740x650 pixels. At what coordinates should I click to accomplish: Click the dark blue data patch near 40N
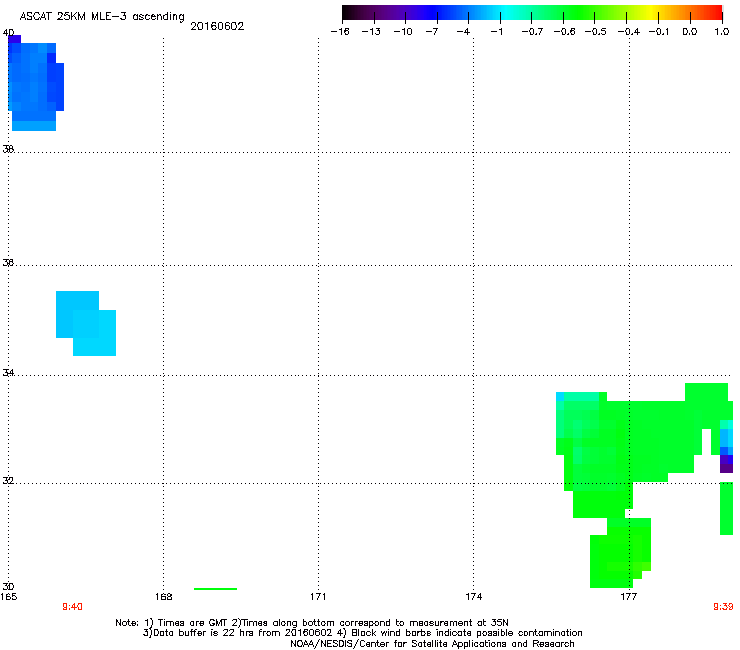pyautogui.click(x=36, y=83)
